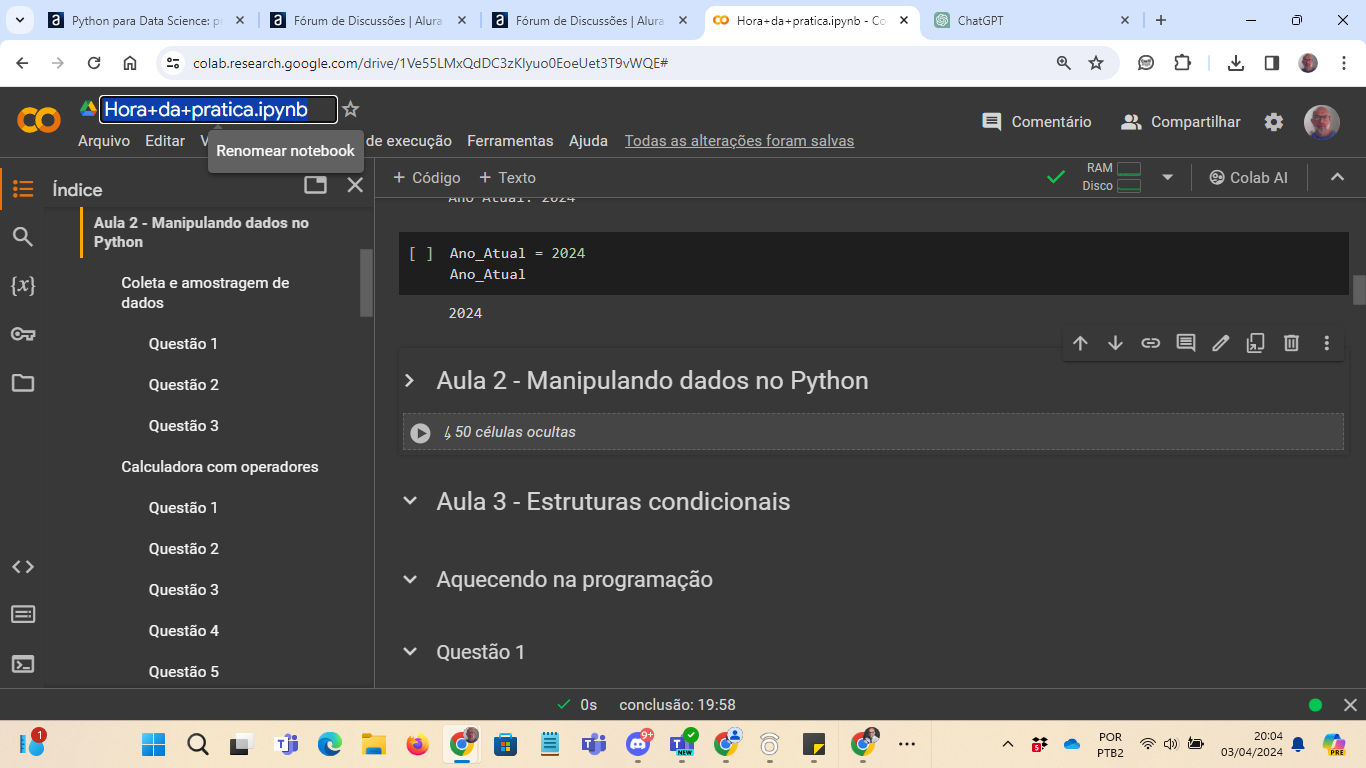The width and height of the screenshot is (1366, 768).
Task: Open the code snippets panel icon
Action: coord(23,566)
